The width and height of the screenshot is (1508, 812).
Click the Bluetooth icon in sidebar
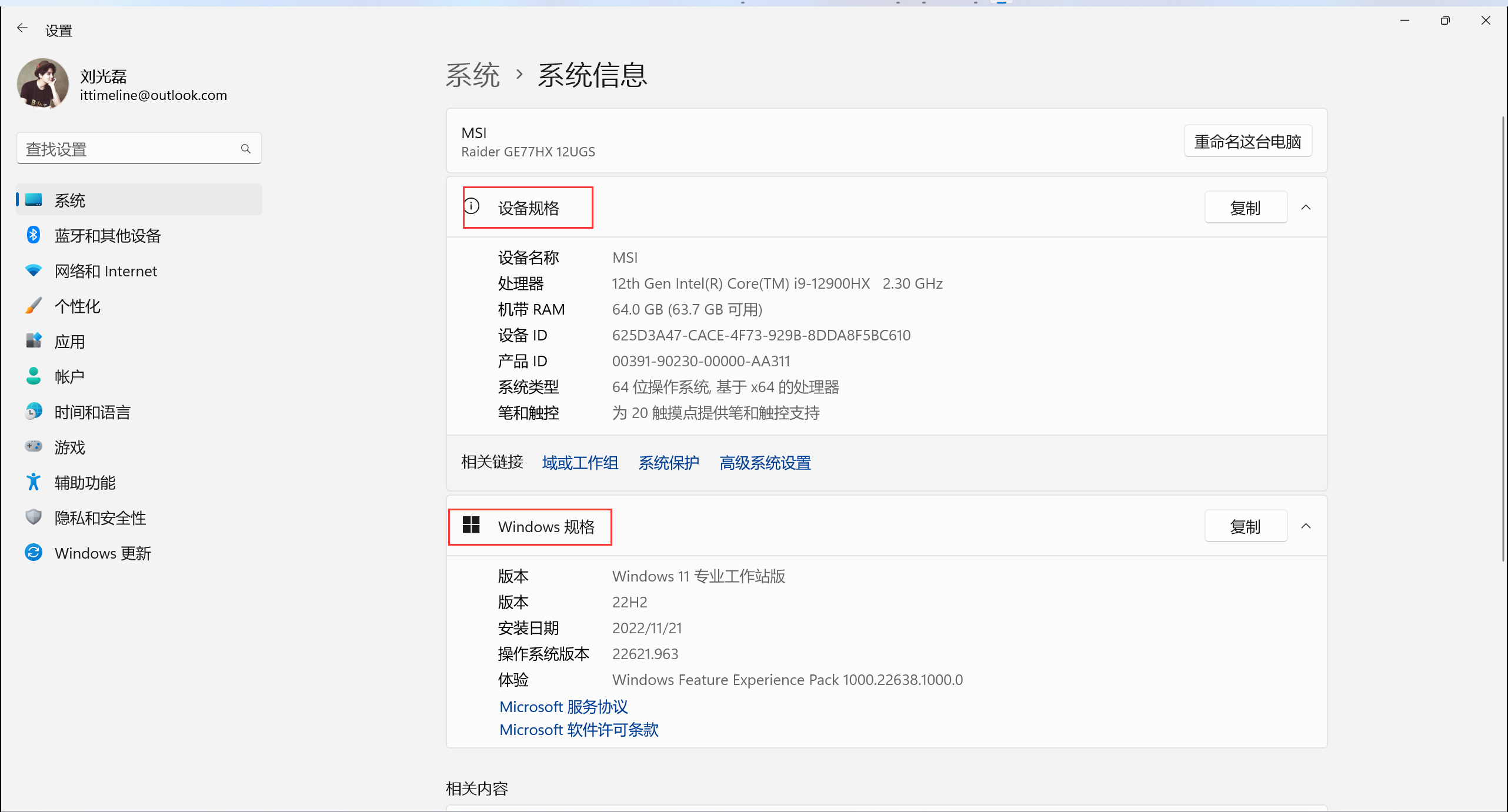coord(34,235)
